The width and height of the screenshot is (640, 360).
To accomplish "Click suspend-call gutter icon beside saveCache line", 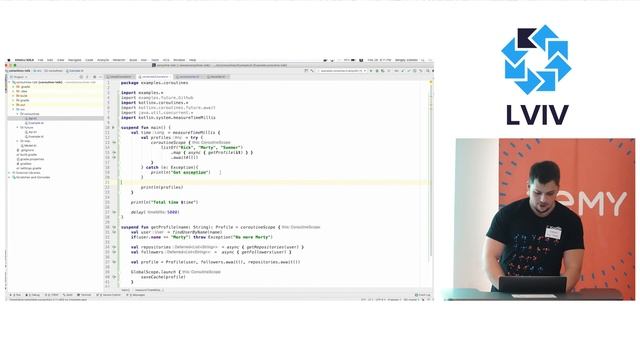I will point(114,277).
